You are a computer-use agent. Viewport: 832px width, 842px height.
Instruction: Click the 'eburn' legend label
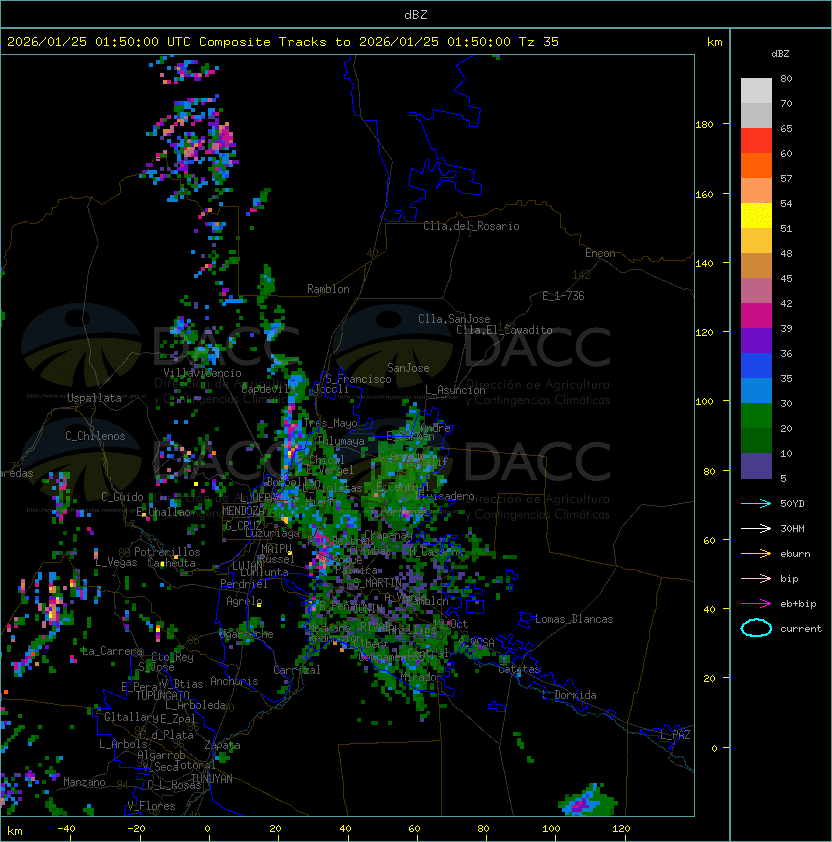point(795,554)
